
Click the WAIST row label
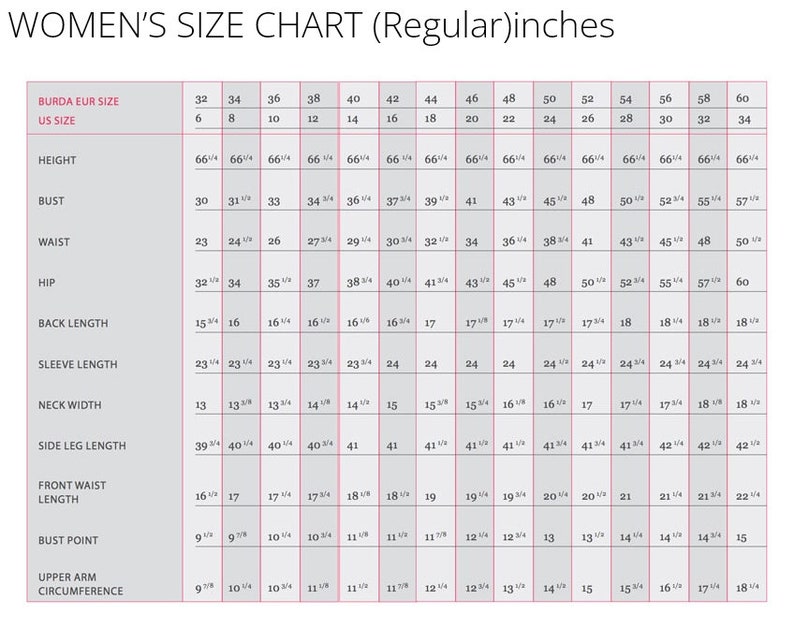[x=54, y=242]
